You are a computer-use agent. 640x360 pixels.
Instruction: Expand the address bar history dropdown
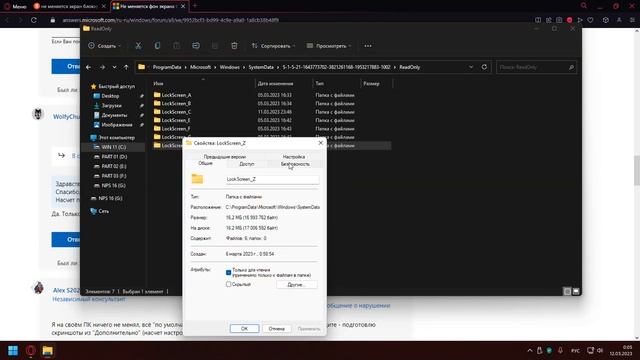(471, 67)
